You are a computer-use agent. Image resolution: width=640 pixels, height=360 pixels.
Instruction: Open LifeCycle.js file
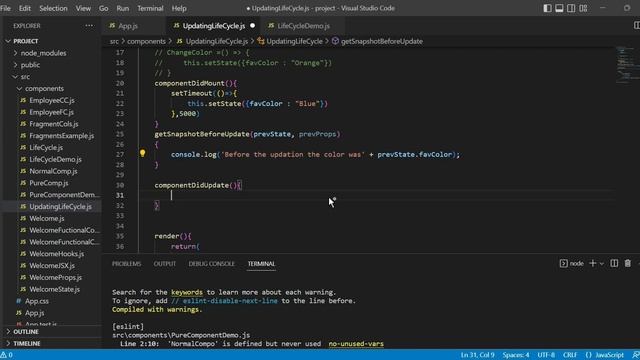[x=46, y=148]
